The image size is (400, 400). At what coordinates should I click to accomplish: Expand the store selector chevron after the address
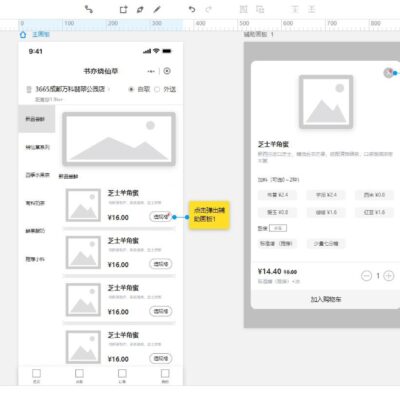coord(109,89)
